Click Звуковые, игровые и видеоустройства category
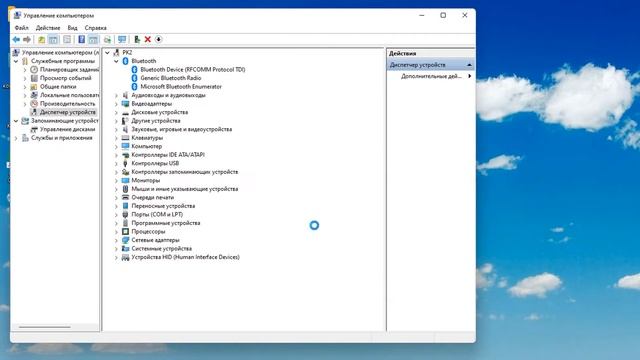 point(182,129)
